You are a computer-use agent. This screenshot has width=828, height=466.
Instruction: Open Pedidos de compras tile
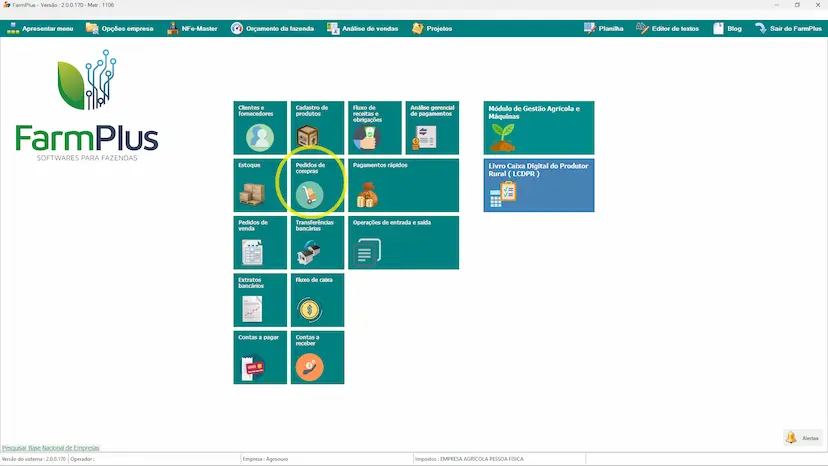click(x=317, y=185)
